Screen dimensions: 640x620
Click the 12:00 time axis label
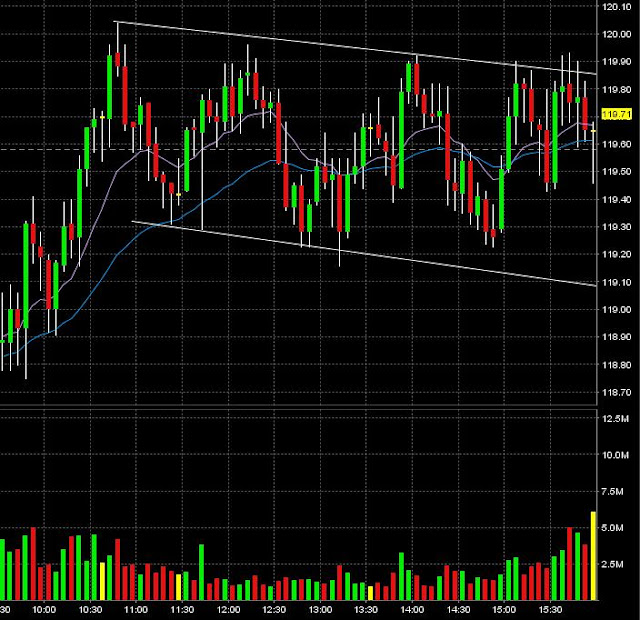tap(228, 610)
